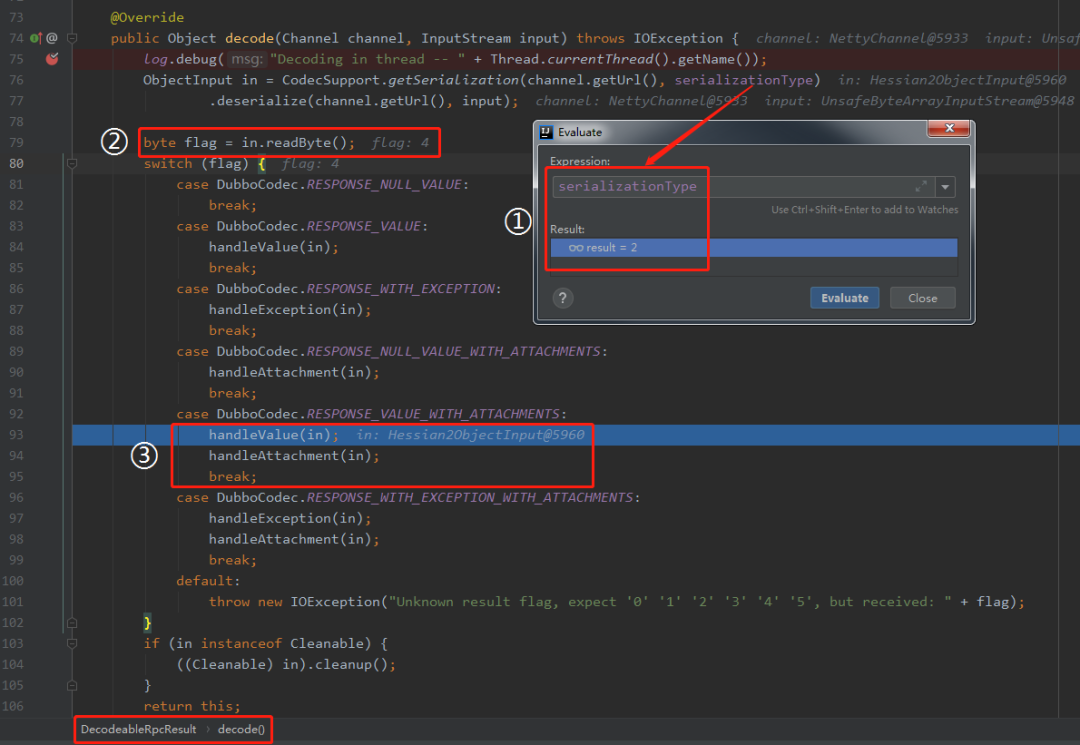Click 'return this;' on line 106
The width and height of the screenshot is (1080, 745).
coord(192,706)
